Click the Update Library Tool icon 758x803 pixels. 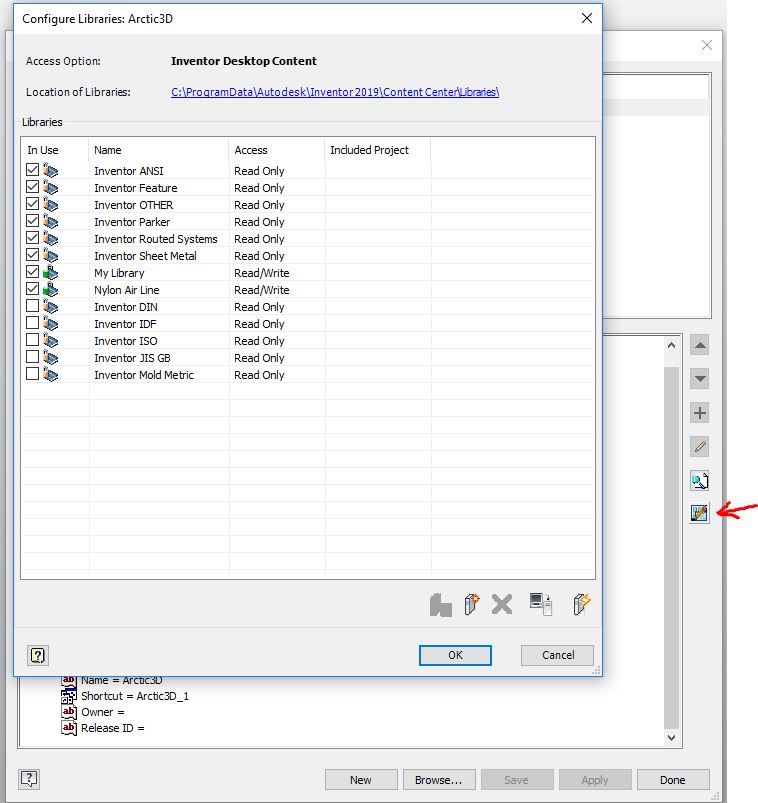coord(440,605)
